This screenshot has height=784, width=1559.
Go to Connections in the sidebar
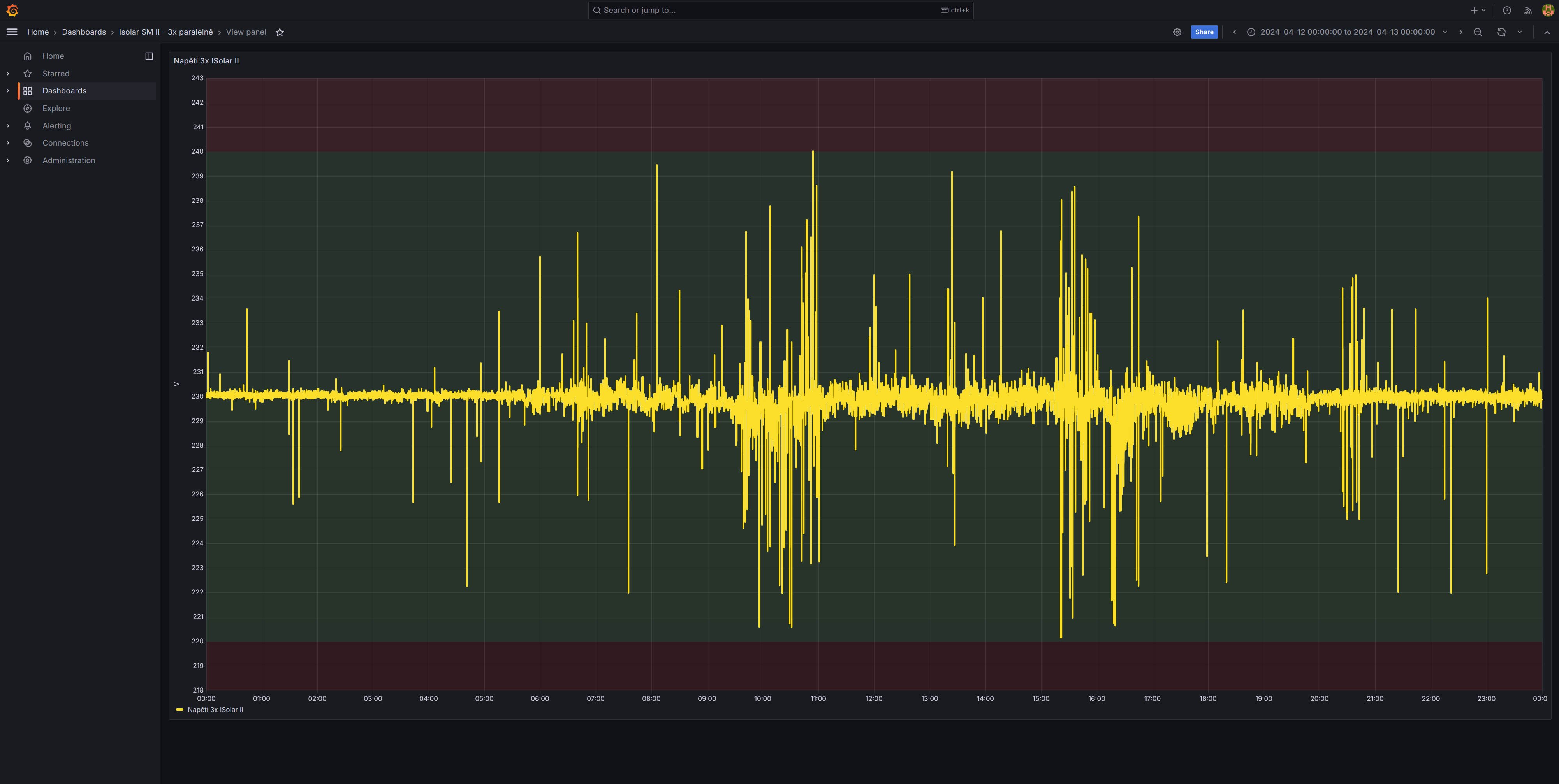click(65, 143)
